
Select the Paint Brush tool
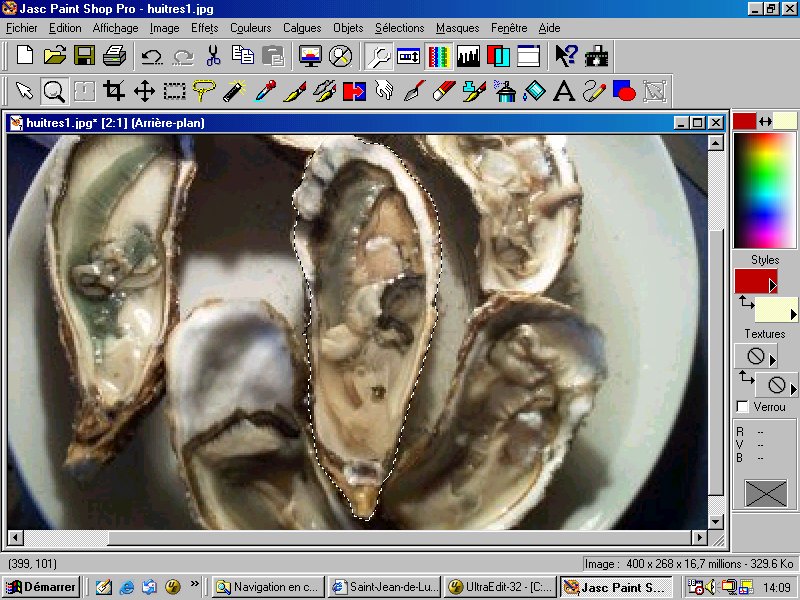[x=294, y=91]
